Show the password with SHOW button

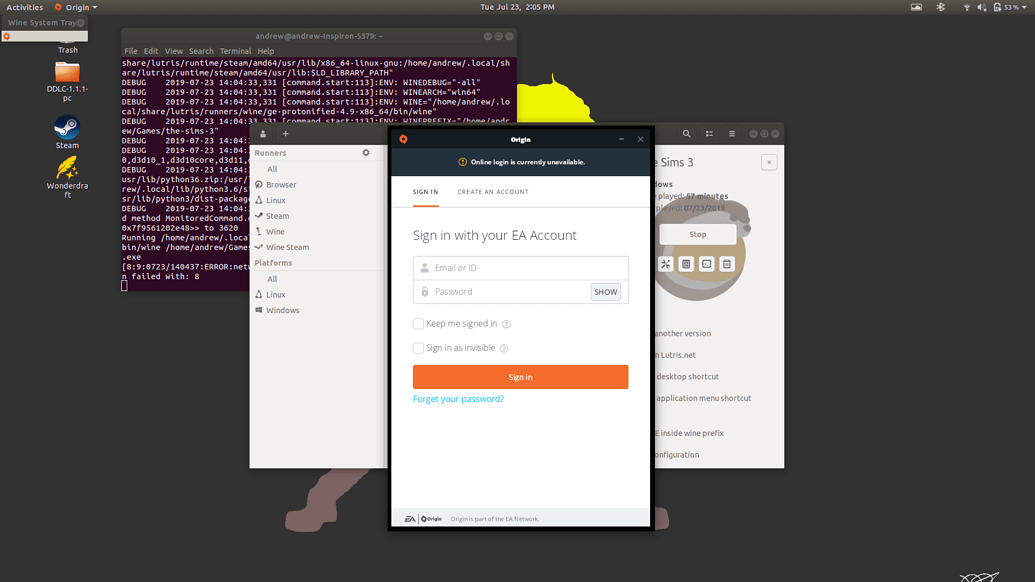coord(605,292)
